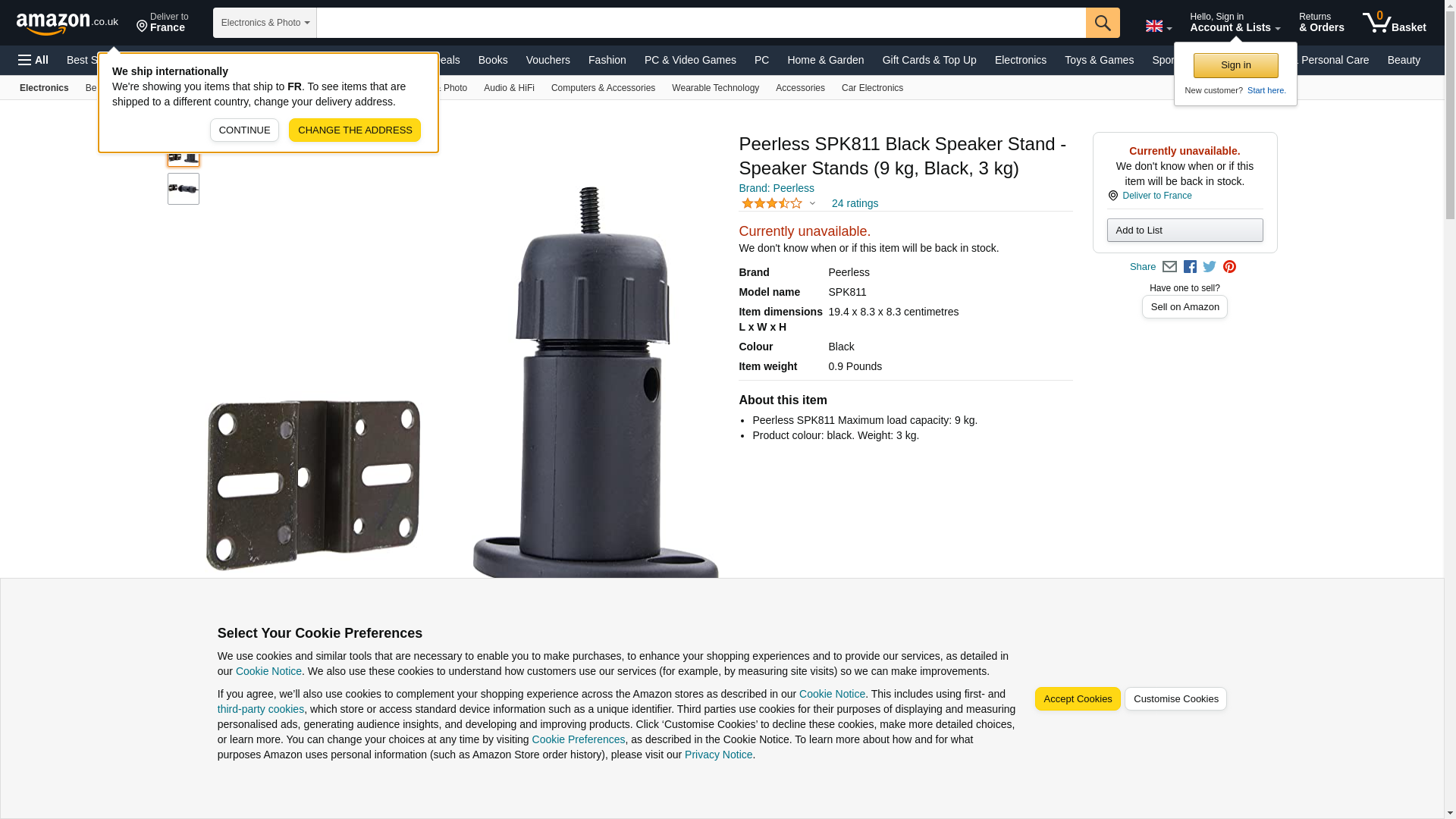
Task: Click Customise Cookies
Action: tap(1175, 699)
